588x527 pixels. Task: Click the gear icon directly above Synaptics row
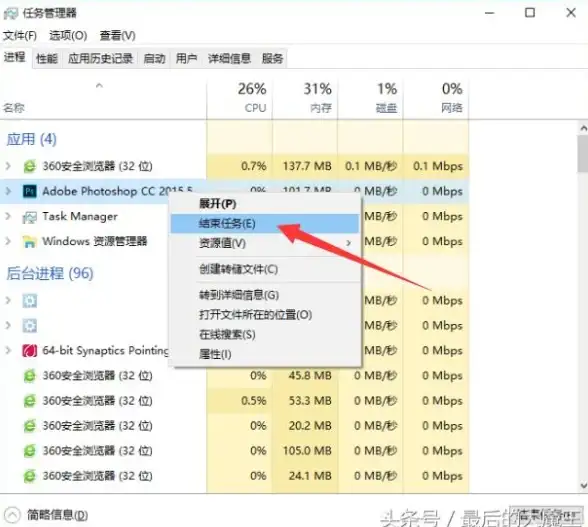[30, 326]
